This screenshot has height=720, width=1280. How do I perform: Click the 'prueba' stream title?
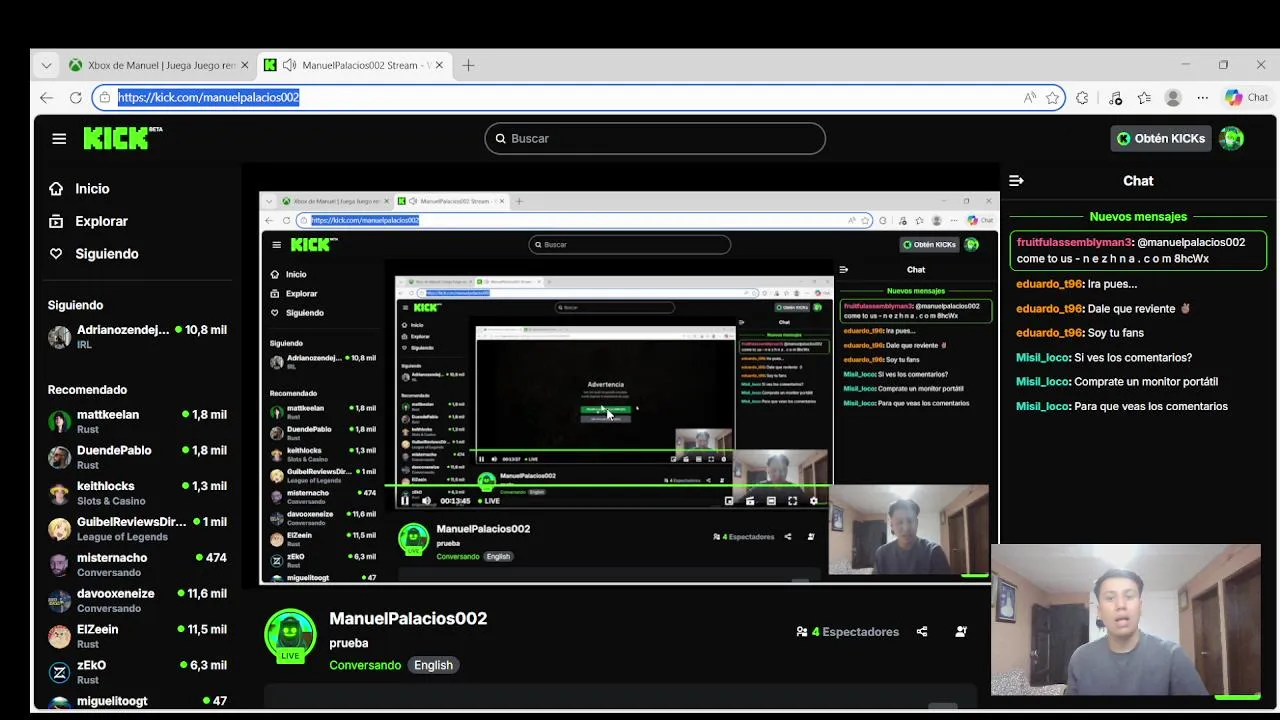pyautogui.click(x=349, y=643)
